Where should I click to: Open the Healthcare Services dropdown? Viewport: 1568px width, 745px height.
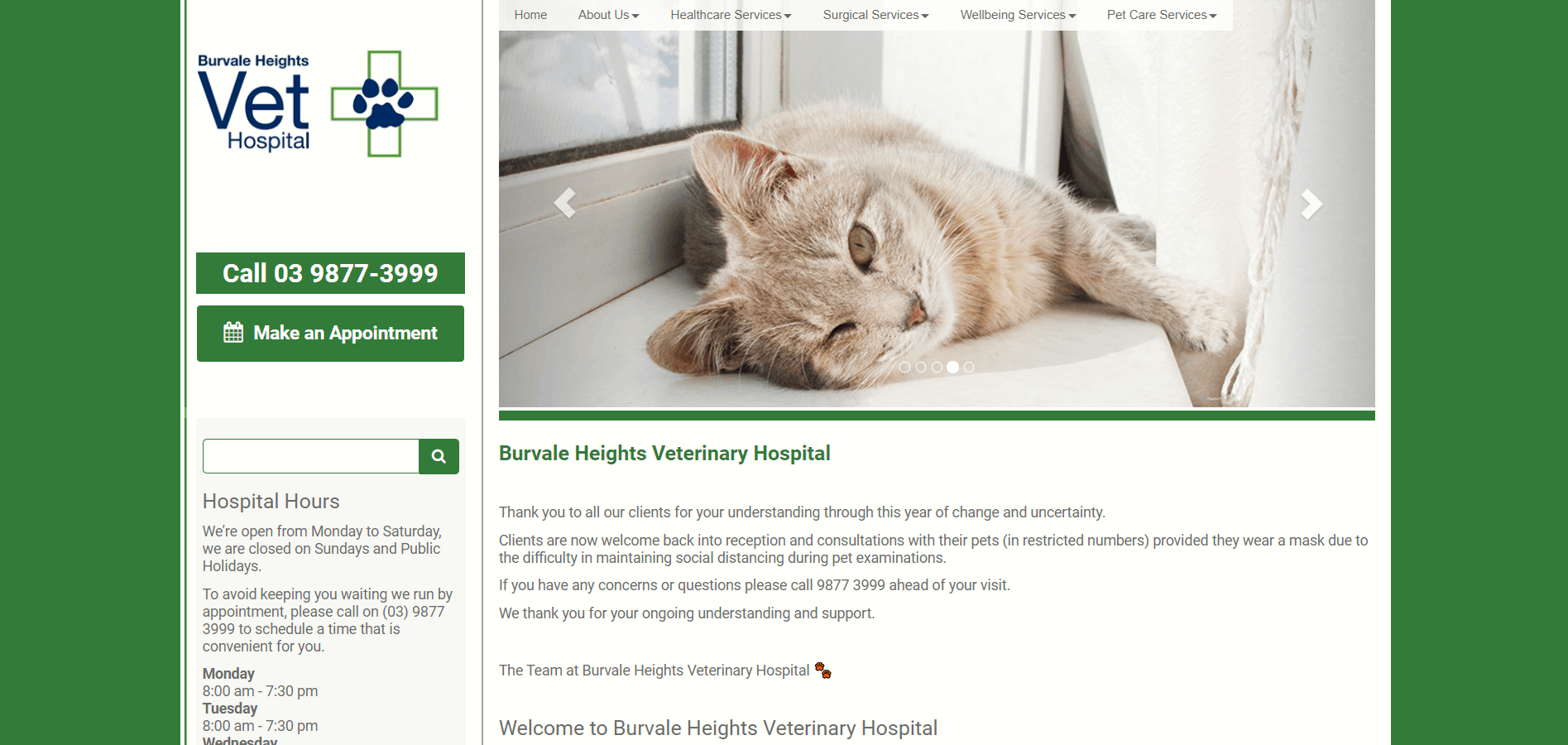click(731, 15)
